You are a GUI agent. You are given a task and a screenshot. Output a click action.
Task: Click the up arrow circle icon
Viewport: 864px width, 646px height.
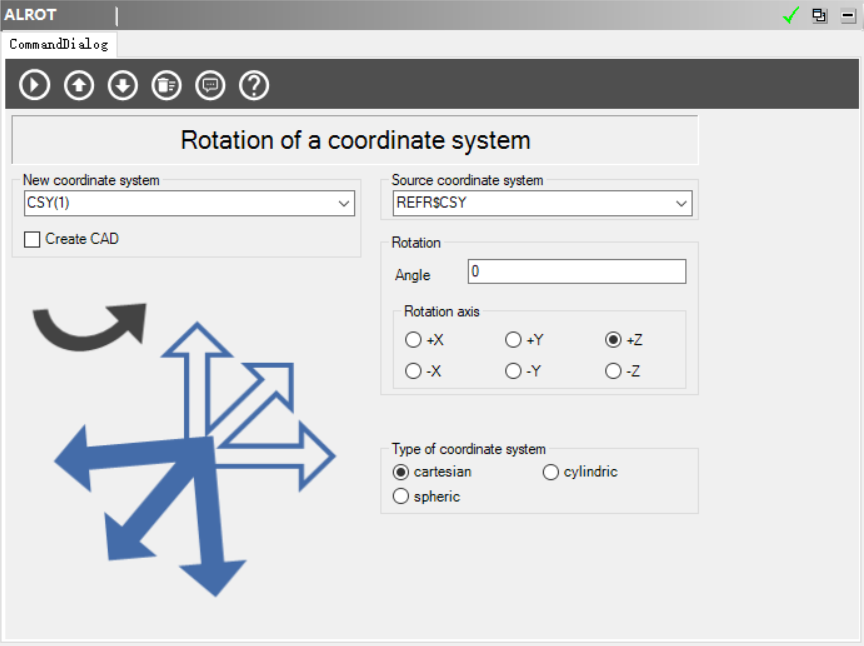point(79,85)
